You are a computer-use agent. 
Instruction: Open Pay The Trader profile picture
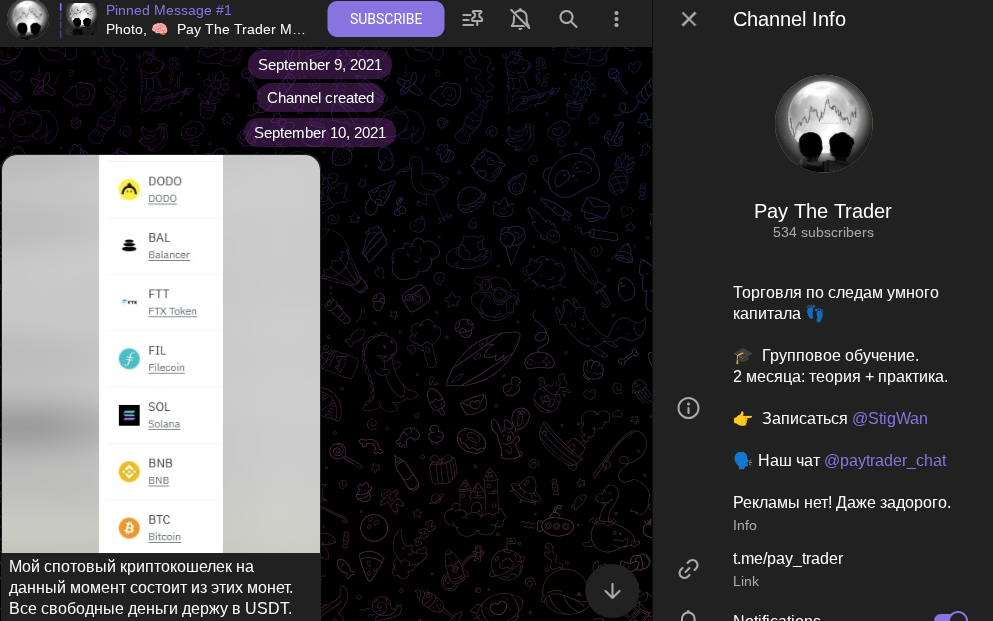click(823, 124)
